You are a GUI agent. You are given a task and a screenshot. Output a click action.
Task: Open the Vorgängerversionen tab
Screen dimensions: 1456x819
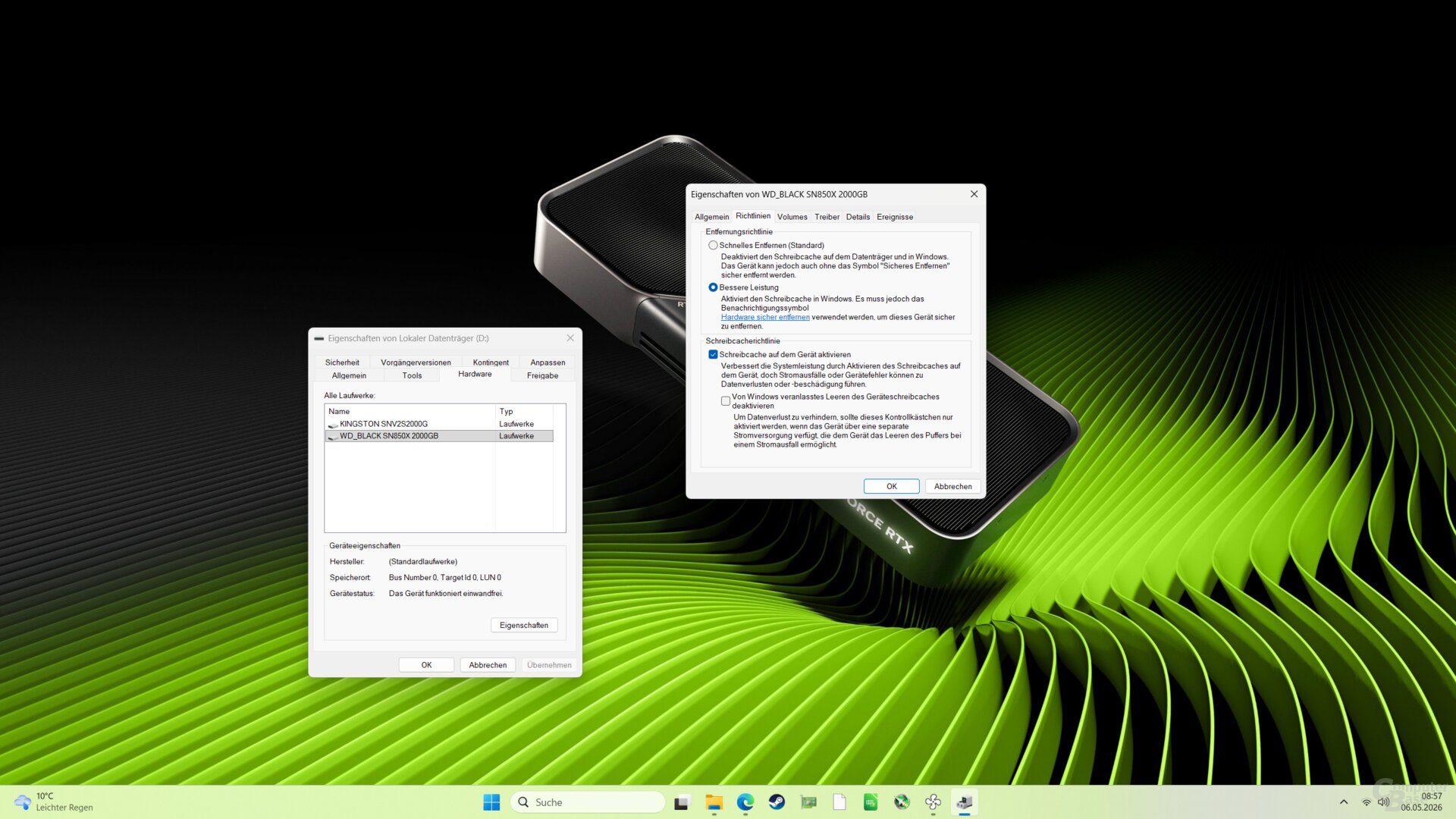pyautogui.click(x=416, y=362)
